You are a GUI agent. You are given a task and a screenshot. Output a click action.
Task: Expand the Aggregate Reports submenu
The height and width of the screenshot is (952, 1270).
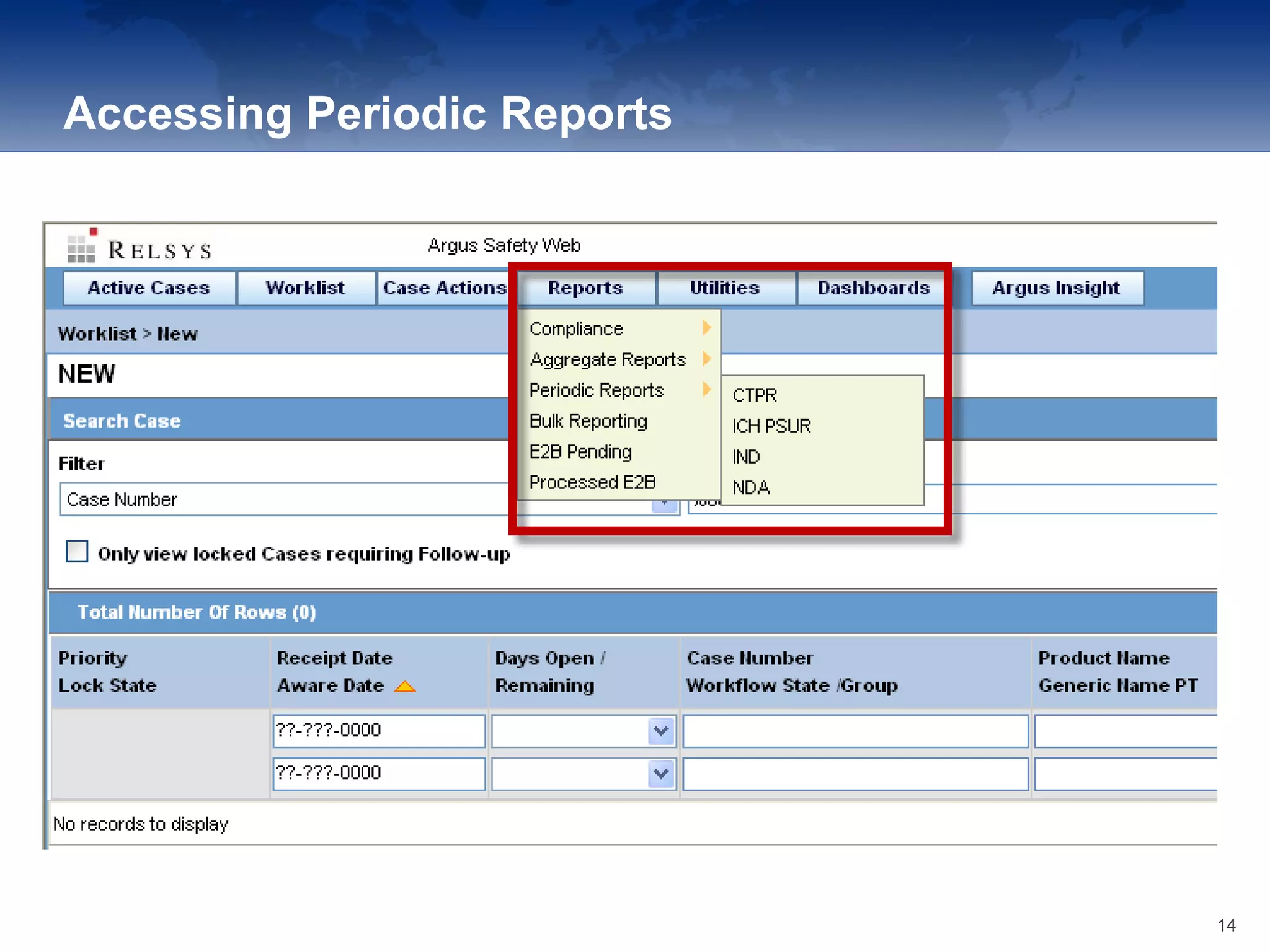coord(619,359)
